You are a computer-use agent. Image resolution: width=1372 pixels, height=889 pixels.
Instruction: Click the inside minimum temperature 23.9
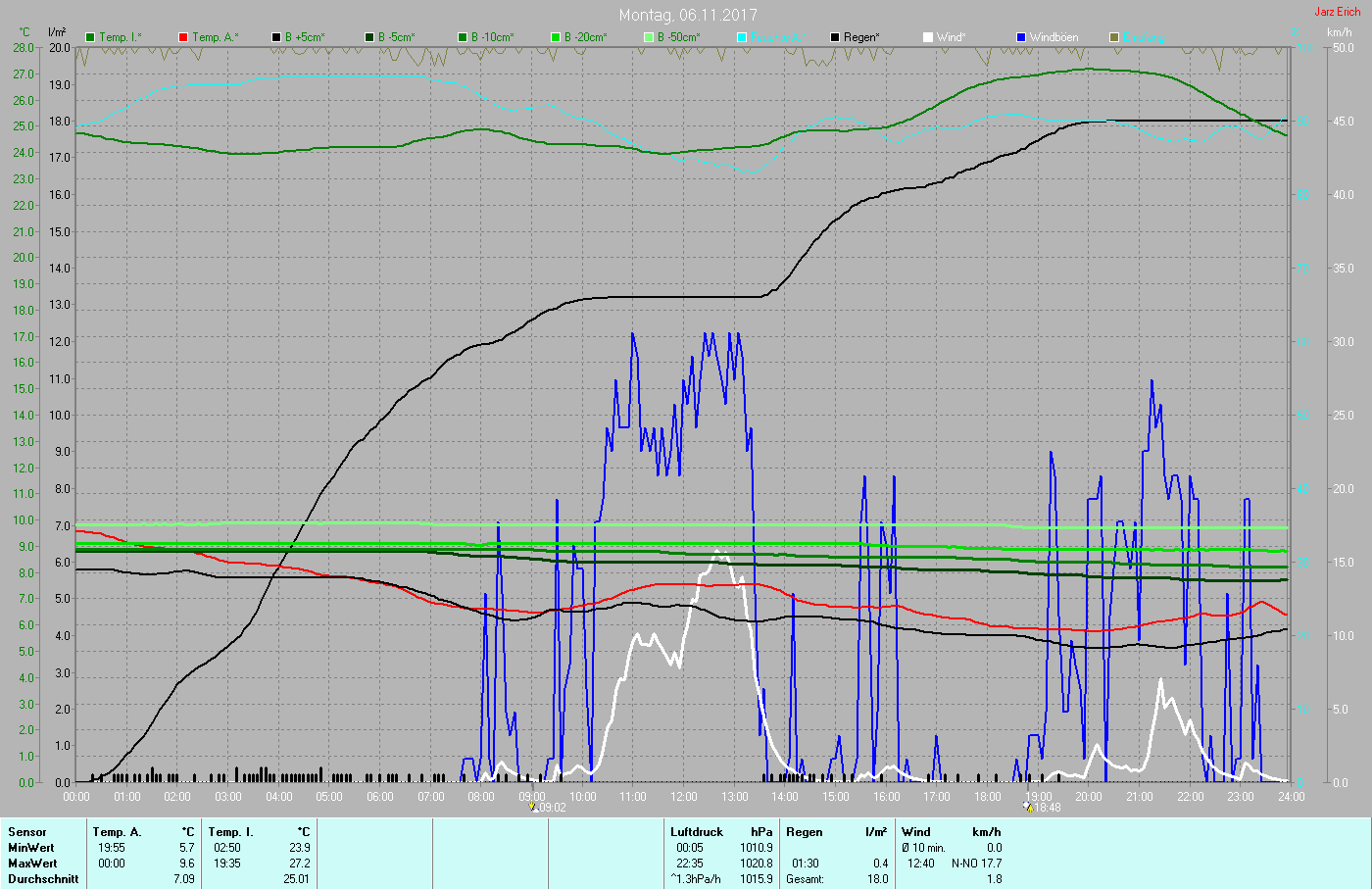(299, 848)
